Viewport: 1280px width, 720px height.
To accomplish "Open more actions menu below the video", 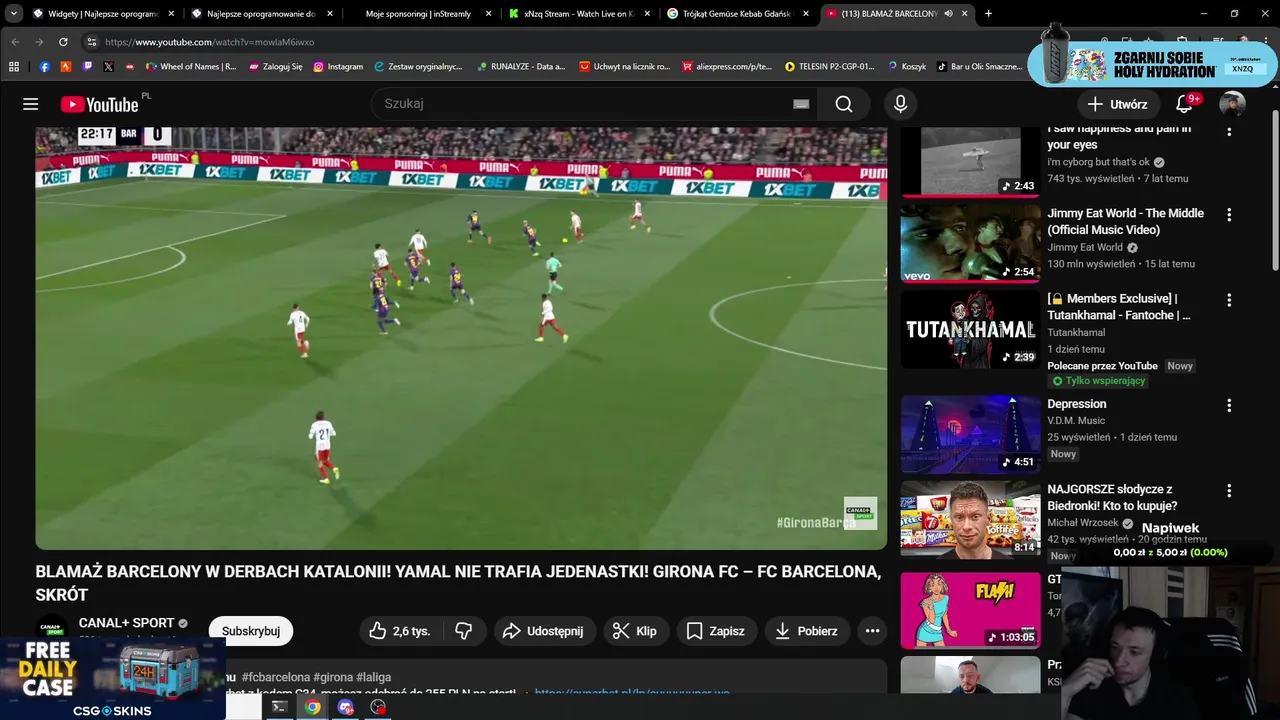I will 872,631.
